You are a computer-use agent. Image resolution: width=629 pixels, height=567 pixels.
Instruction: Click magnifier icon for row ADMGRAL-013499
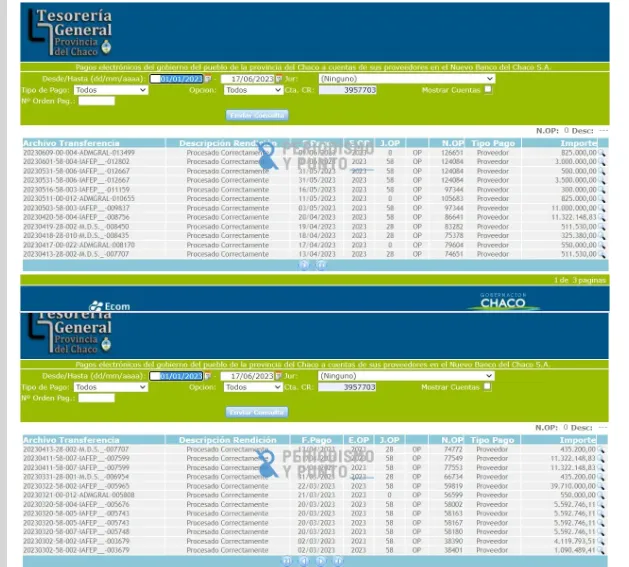coord(602,152)
